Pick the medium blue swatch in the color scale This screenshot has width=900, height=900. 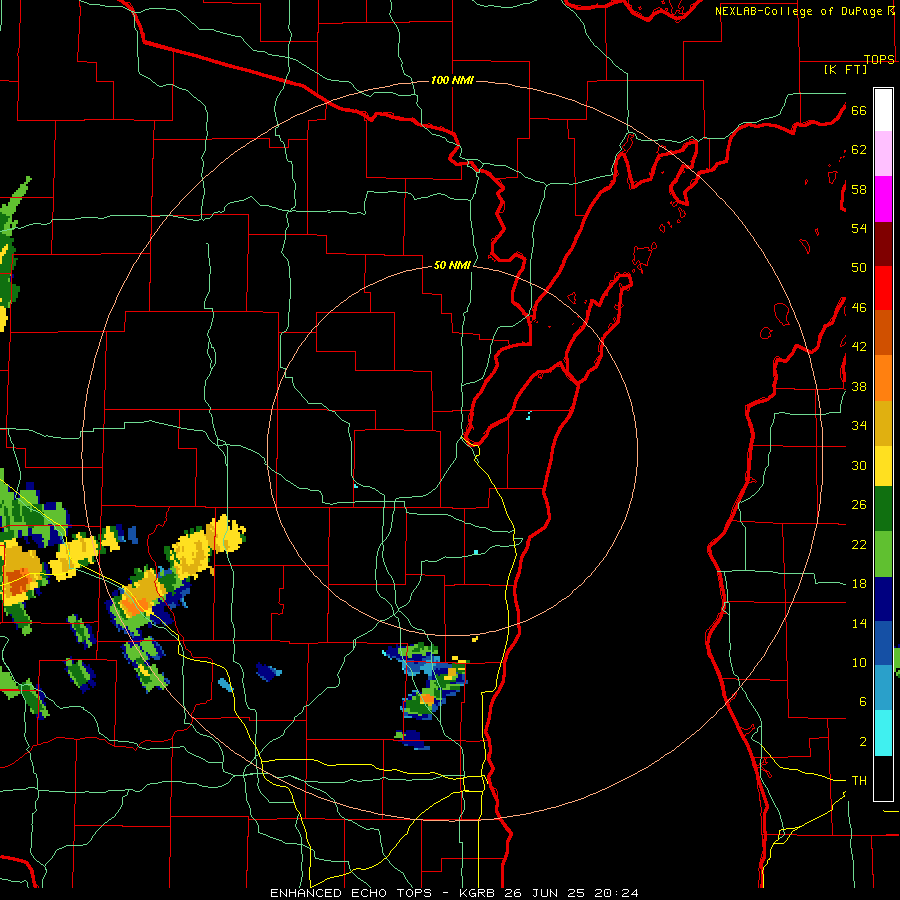(x=883, y=643)
